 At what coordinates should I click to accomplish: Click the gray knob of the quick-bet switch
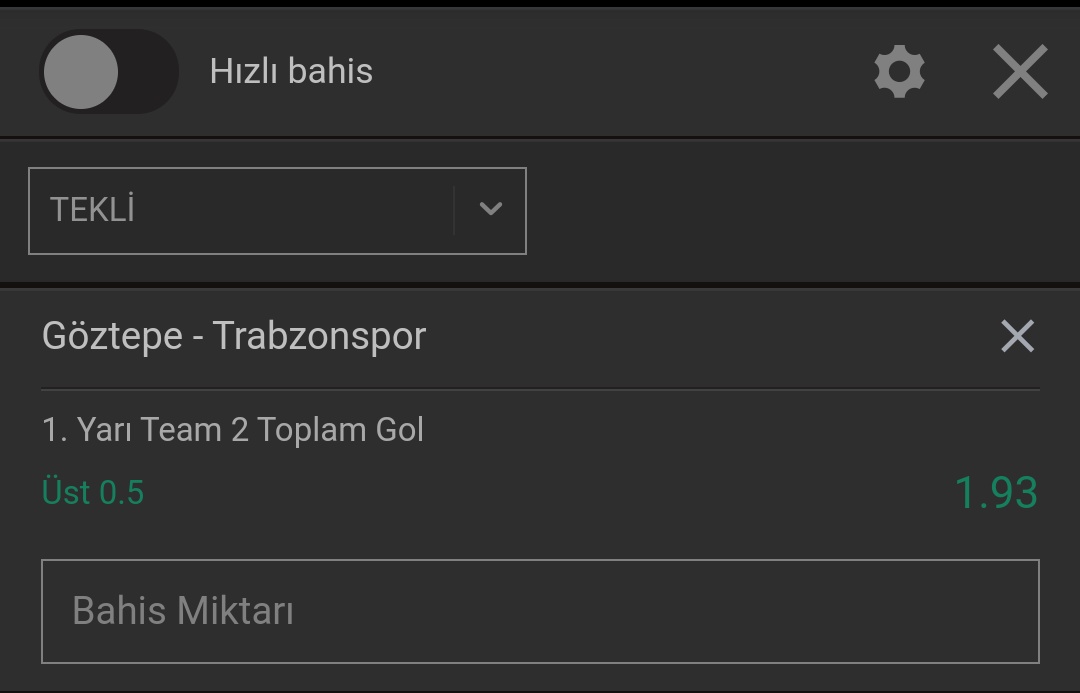pos(81,72)
